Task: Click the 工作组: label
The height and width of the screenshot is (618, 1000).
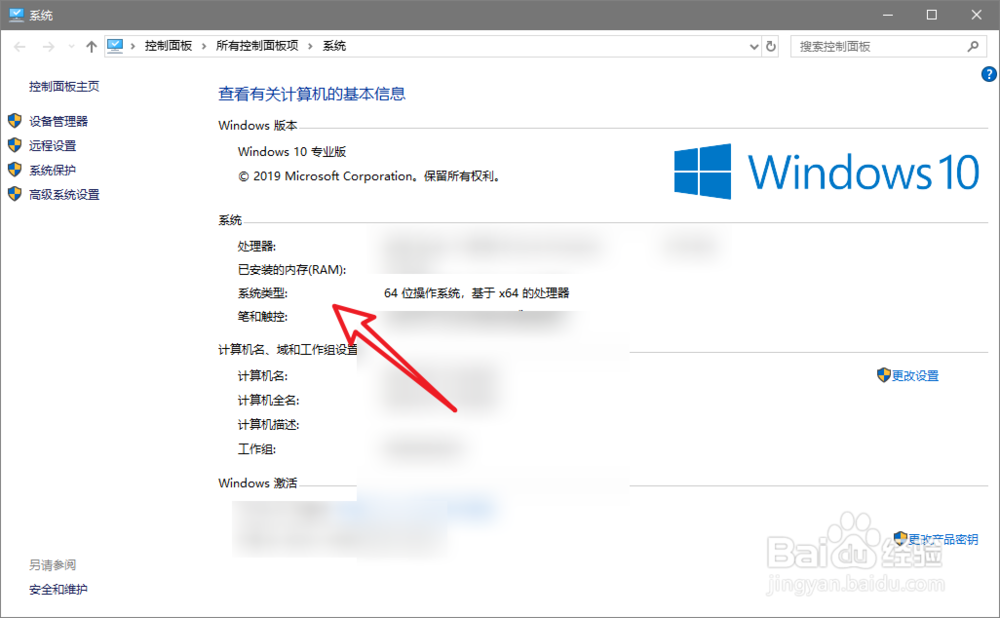Action: pos(257,450)
